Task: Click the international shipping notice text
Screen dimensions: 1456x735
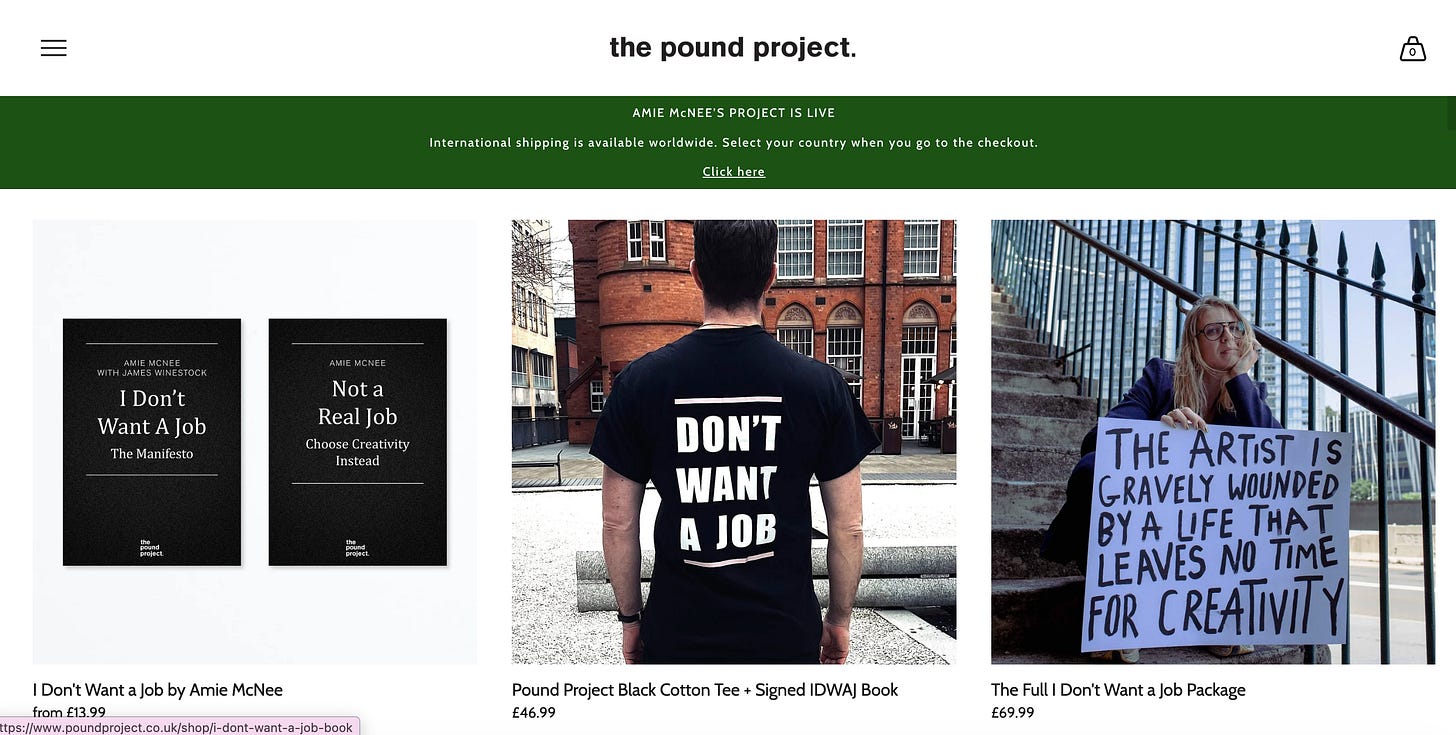Action: (734, 143)
